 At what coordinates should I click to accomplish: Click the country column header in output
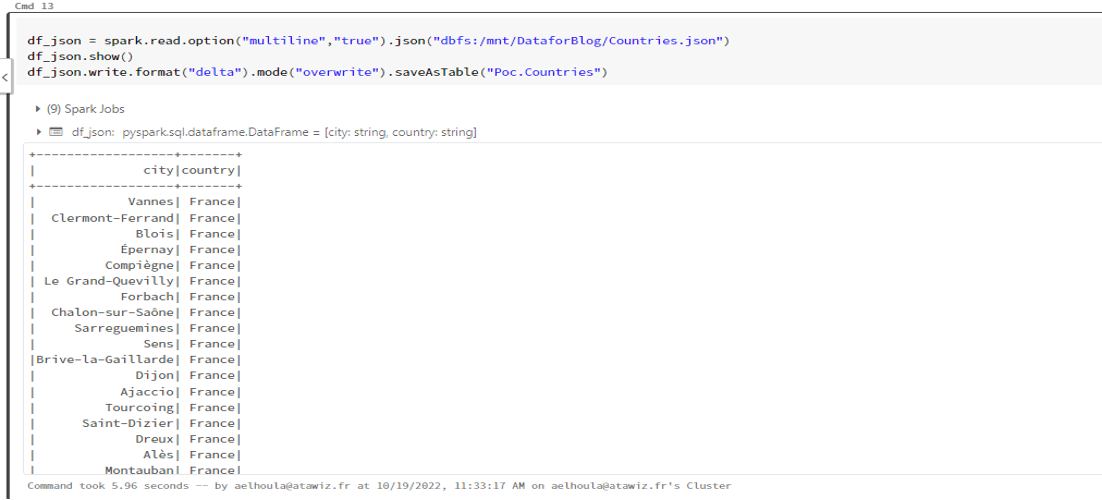click(x=208, y=170)
